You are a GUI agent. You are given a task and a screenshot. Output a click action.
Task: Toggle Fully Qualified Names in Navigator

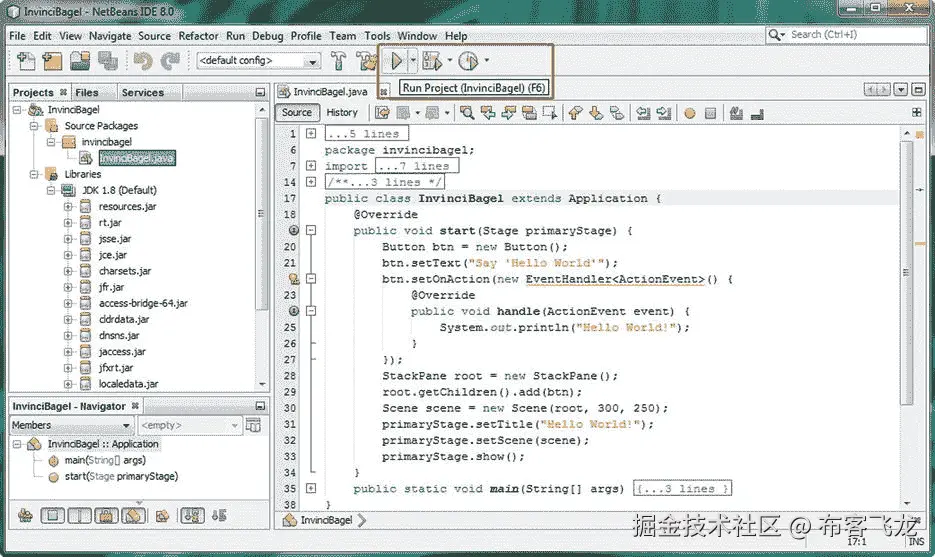click(x=162, y=515)
